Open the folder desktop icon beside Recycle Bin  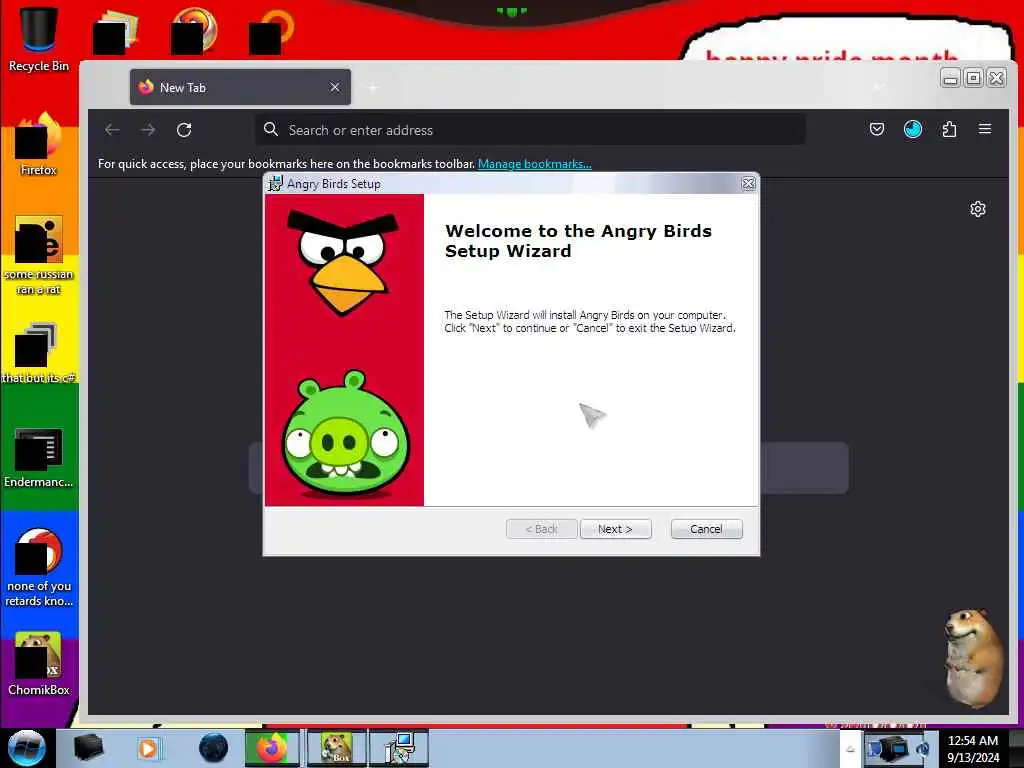[115, 31]
